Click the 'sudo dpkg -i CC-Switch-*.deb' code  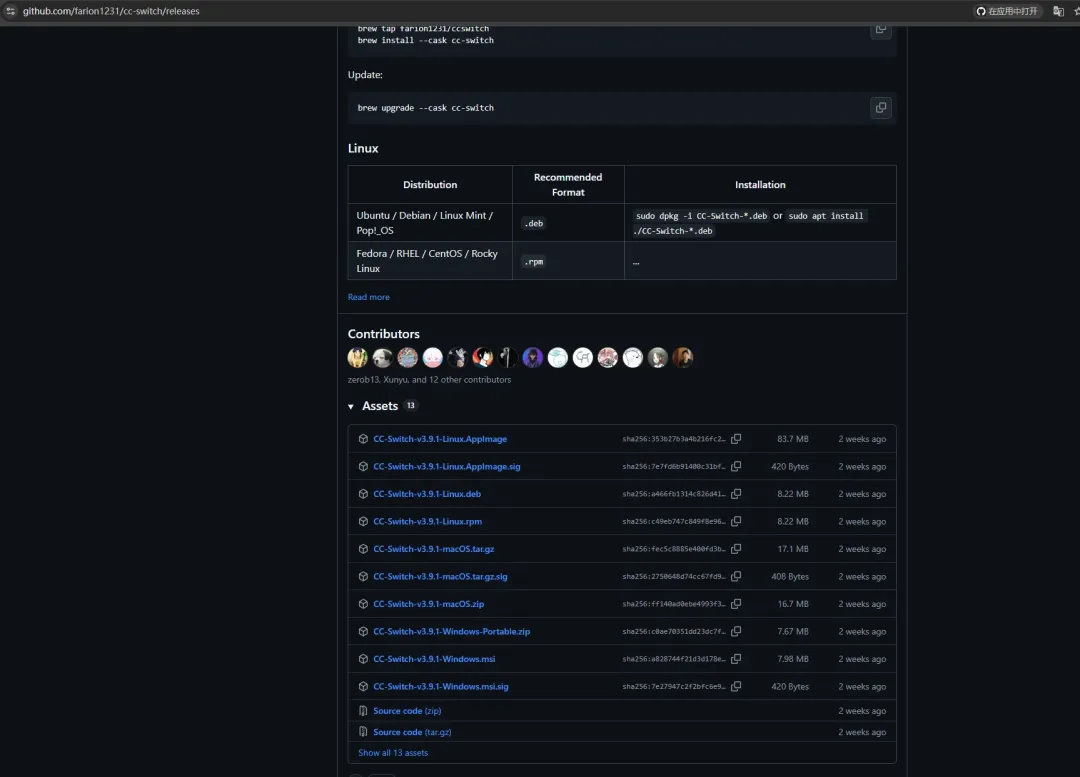701,216
